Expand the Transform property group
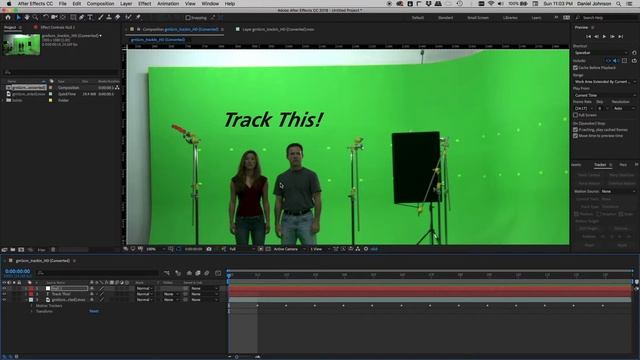 (32, 311)
